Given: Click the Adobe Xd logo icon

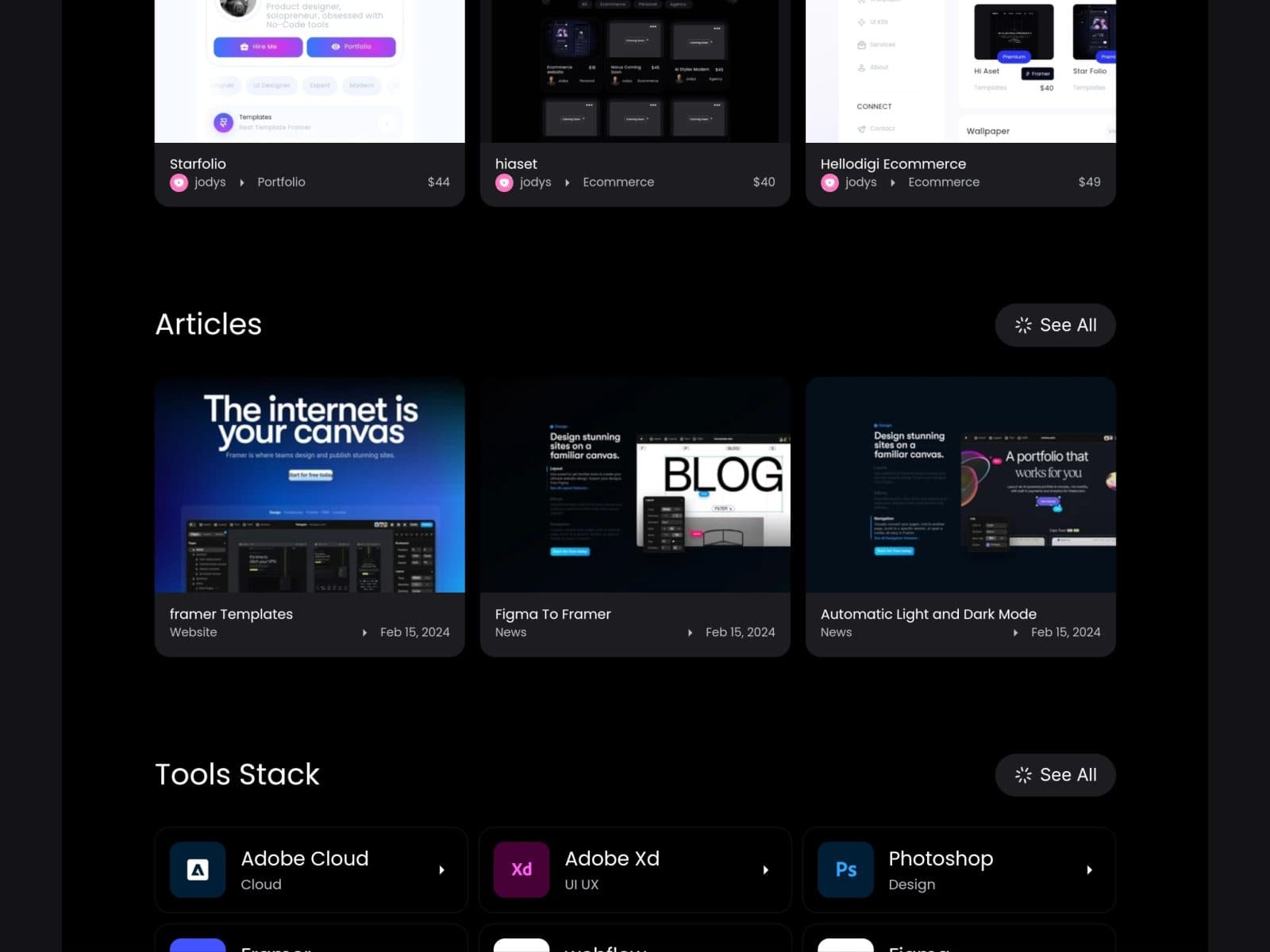Looking at the screenshot, I should [521, 869].
